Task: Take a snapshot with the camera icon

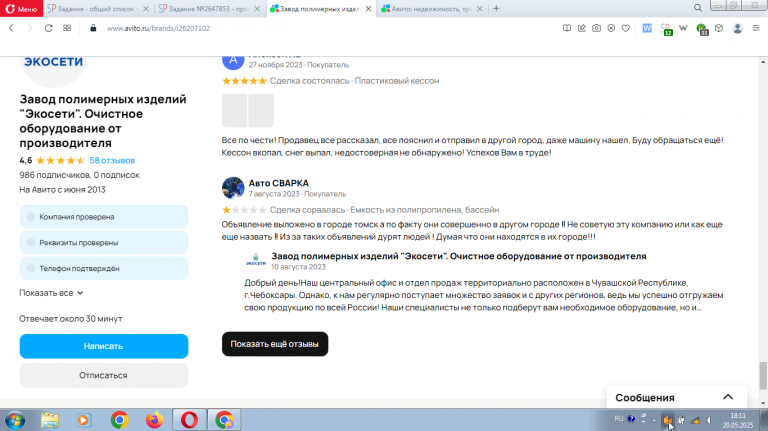Action: tap(596, 28)
